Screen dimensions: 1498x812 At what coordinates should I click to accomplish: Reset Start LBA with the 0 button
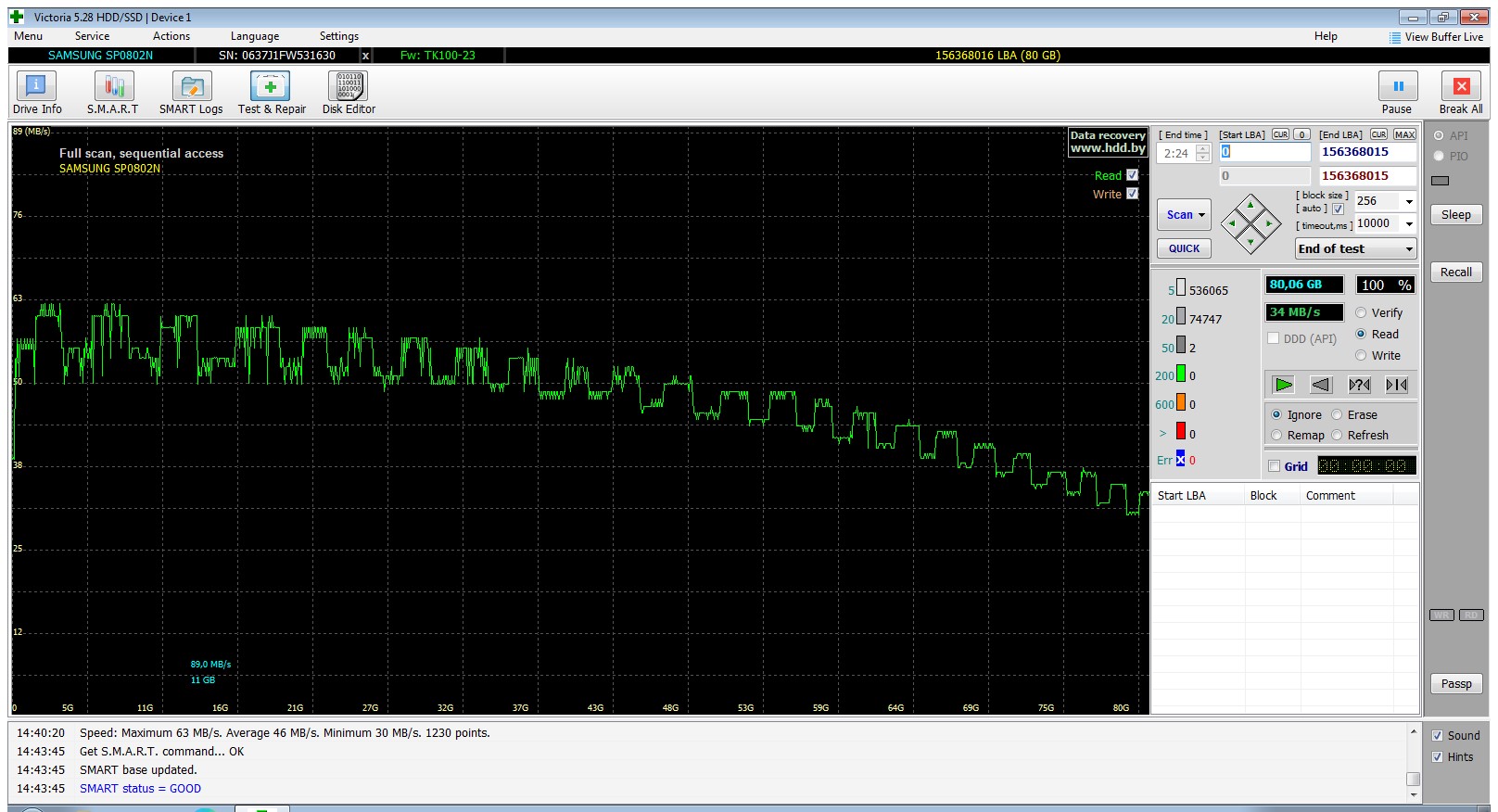1301,134
